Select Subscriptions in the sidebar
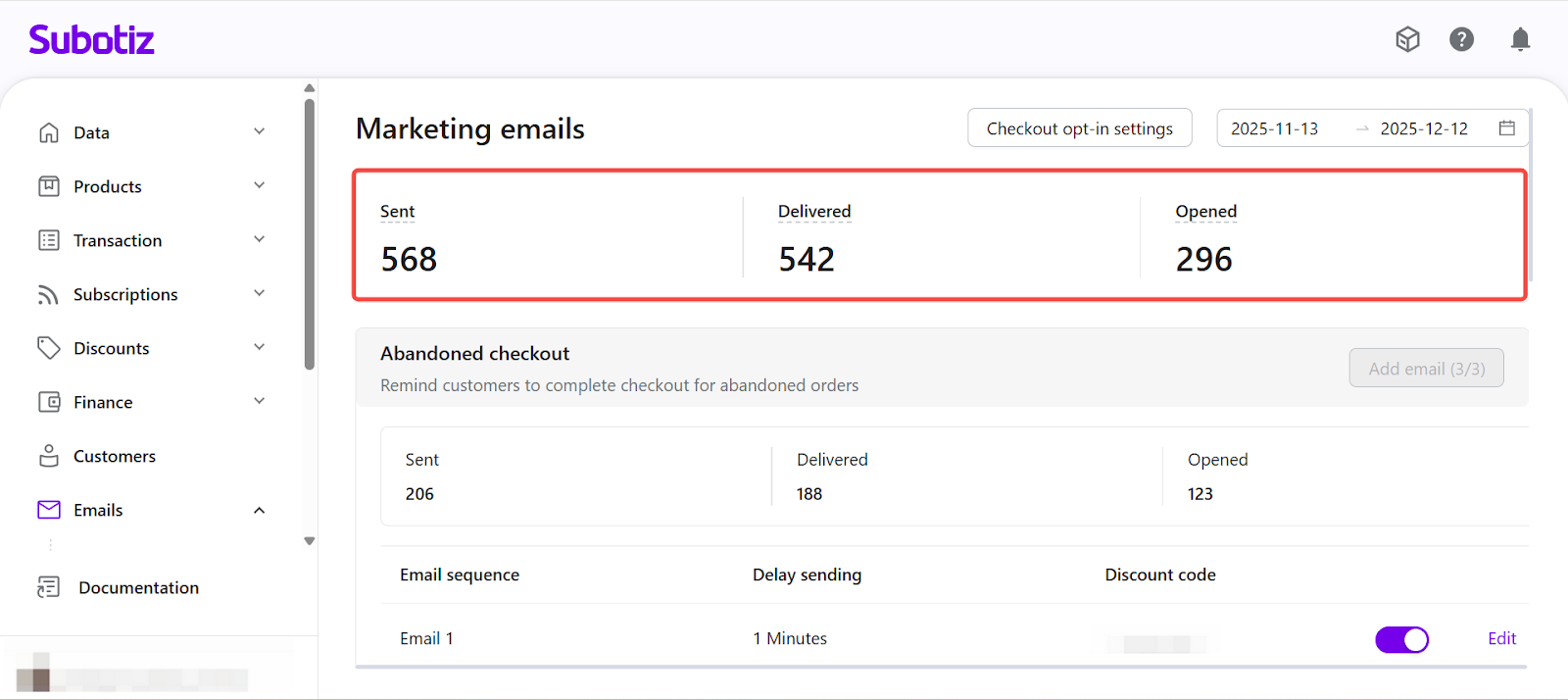This screenshot has height=700, width=1568. click(x=125, y=294)
